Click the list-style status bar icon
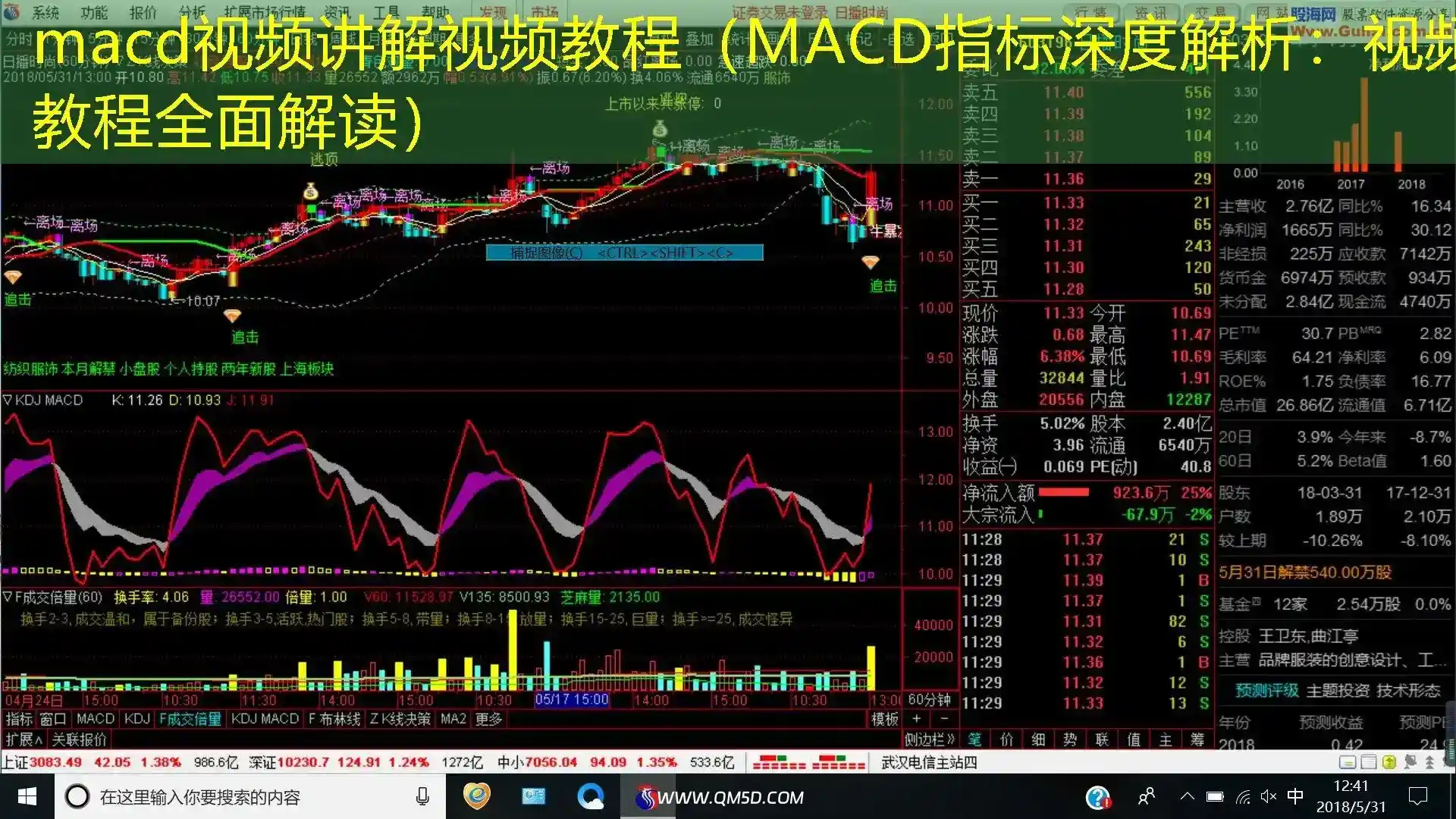 (1368, 762)
